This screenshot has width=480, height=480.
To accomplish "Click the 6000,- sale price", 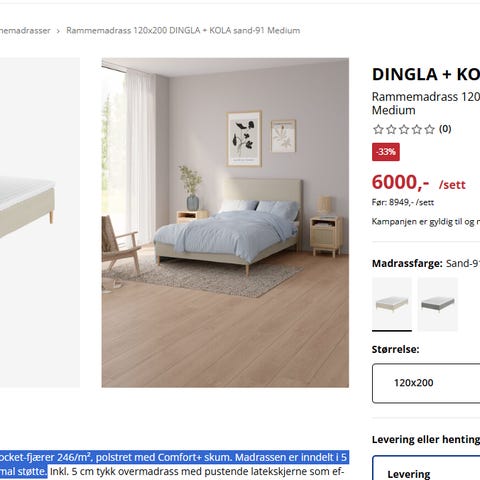I will click(x=400, y=182).
